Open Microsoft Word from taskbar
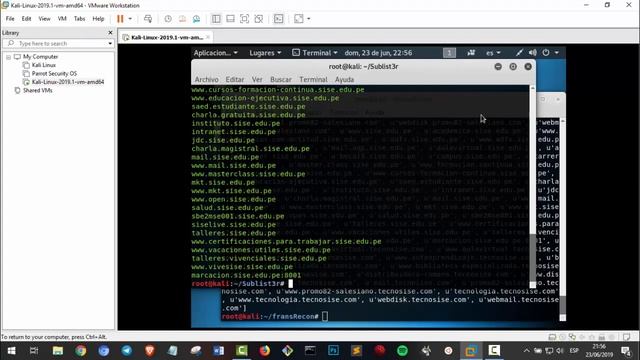Screen dimensions: 640x360 click(x=218, y=351)
